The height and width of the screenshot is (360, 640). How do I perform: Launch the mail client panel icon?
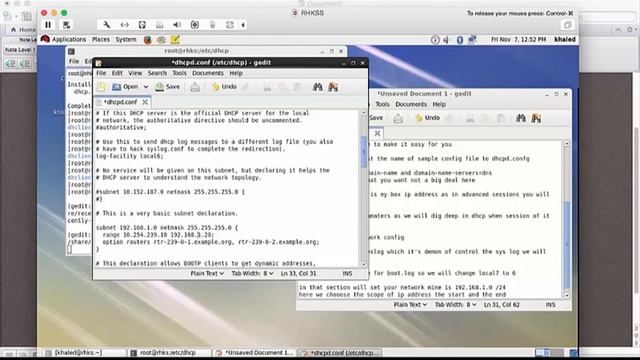click(x=161, y=40)
